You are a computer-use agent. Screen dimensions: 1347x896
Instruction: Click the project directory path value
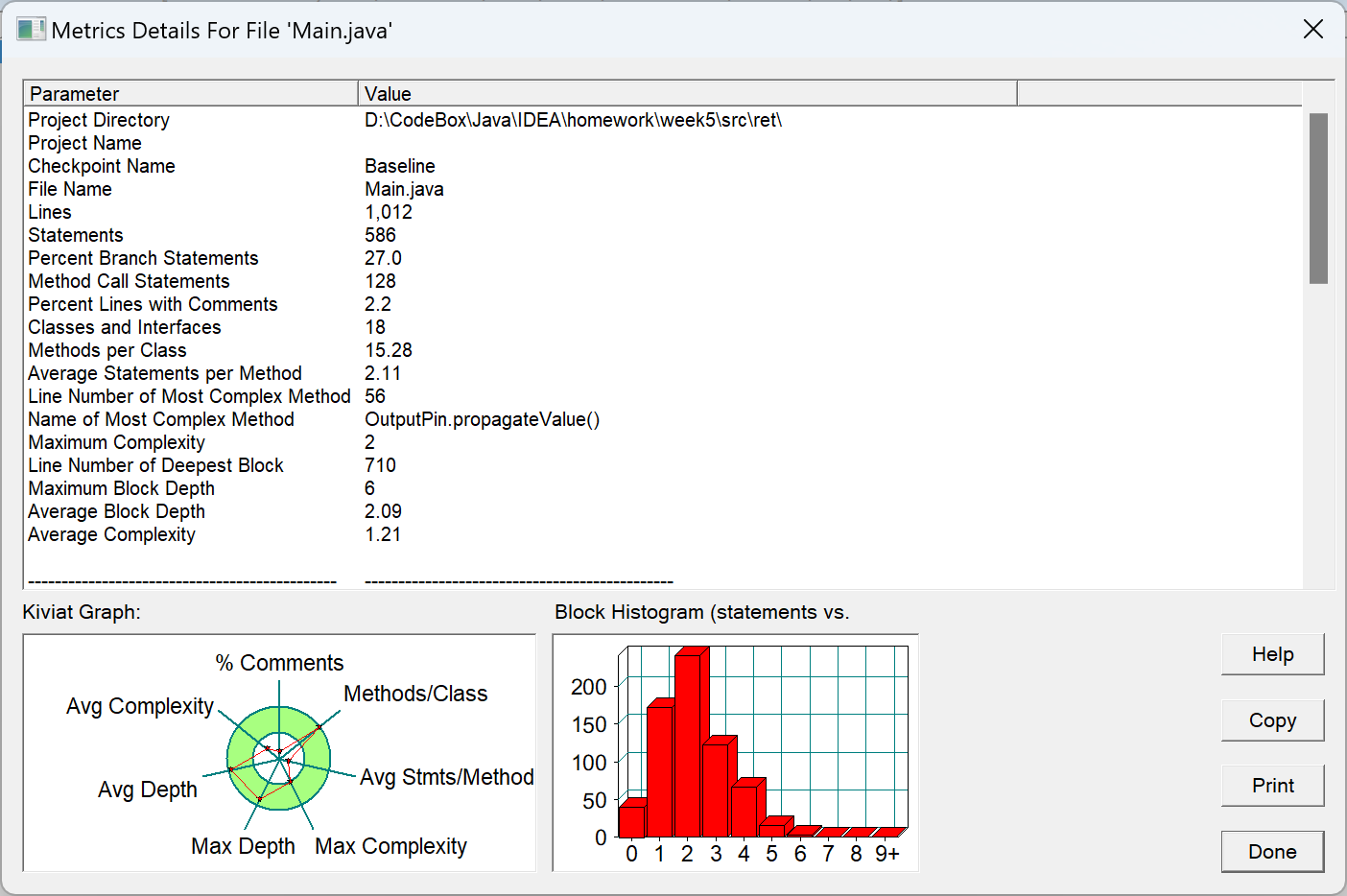pos(574,120)
